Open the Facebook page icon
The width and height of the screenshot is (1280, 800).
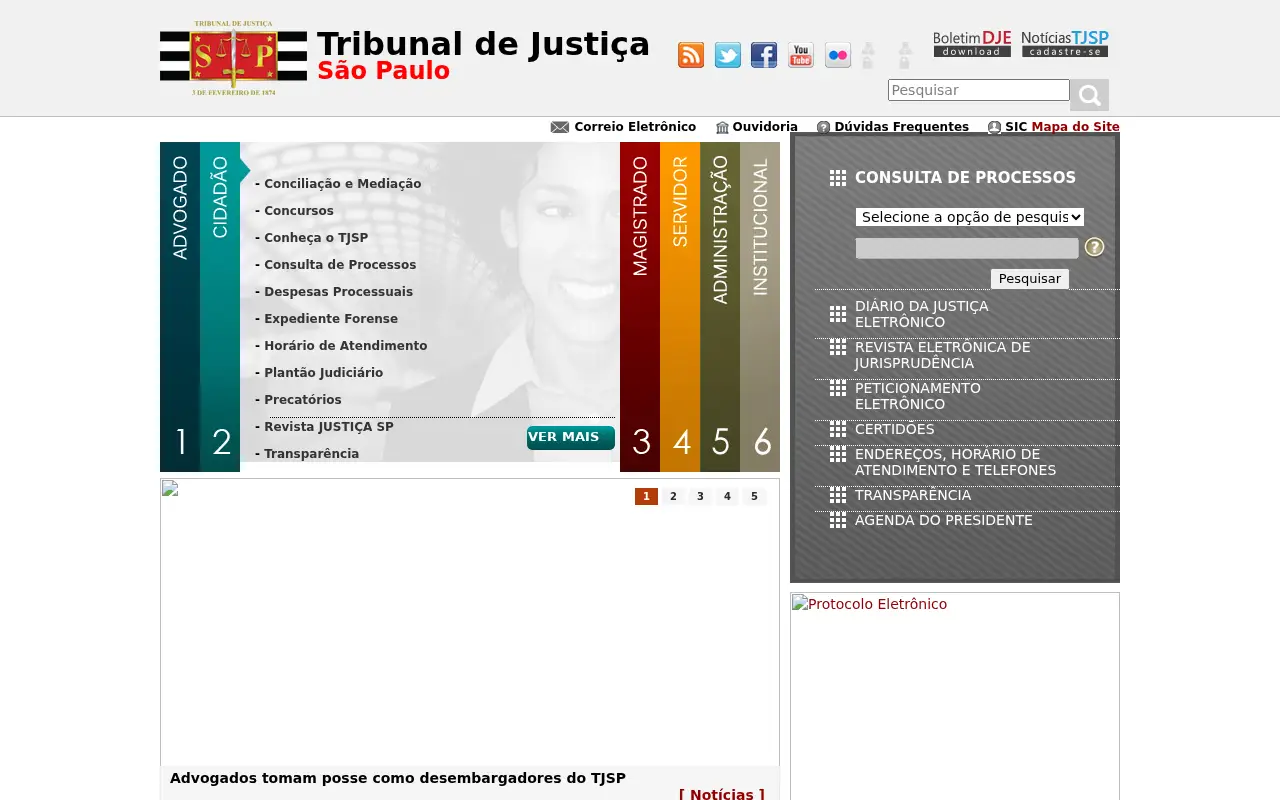click(764, 55)
